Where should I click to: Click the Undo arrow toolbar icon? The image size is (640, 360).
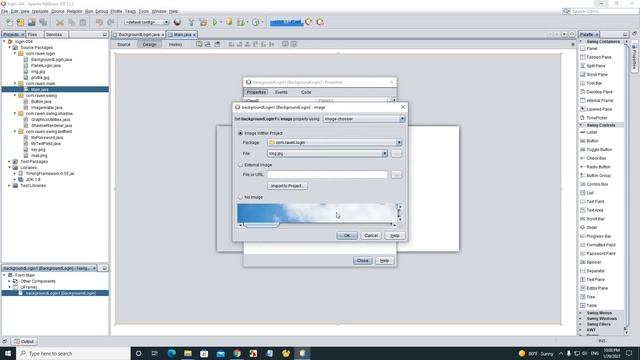pos(99,22)
